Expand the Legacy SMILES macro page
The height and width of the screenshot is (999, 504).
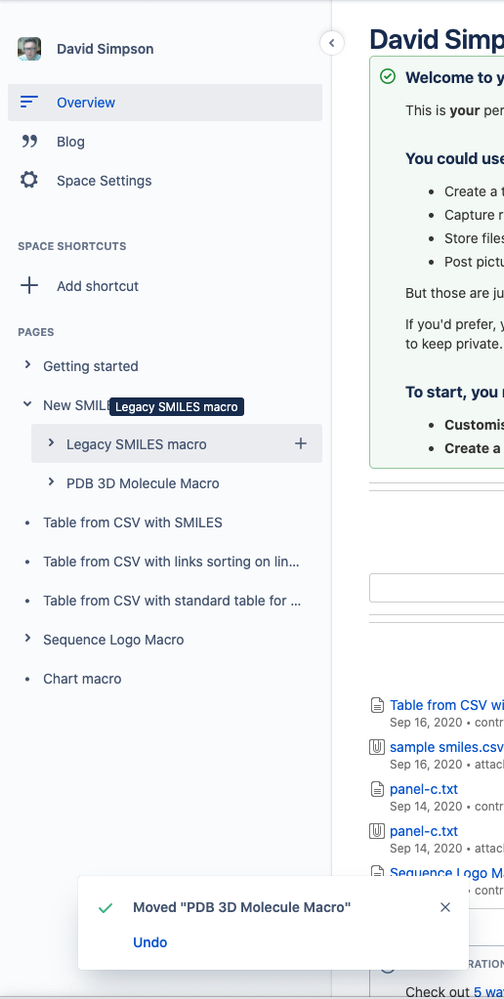click(x=51, y=443)
